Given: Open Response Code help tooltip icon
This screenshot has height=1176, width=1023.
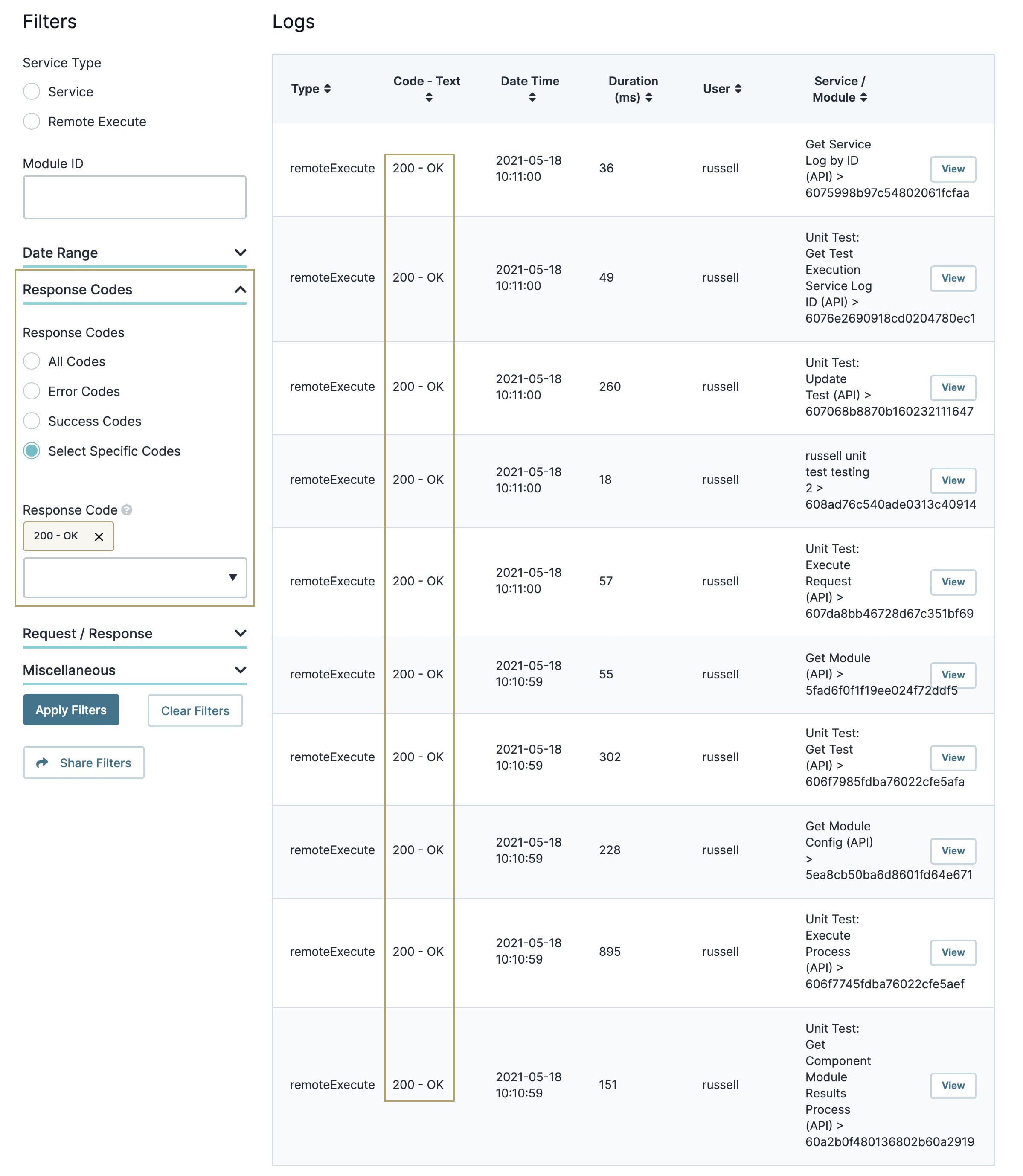Looking at the screenshot, I should [x=127, y=510].
